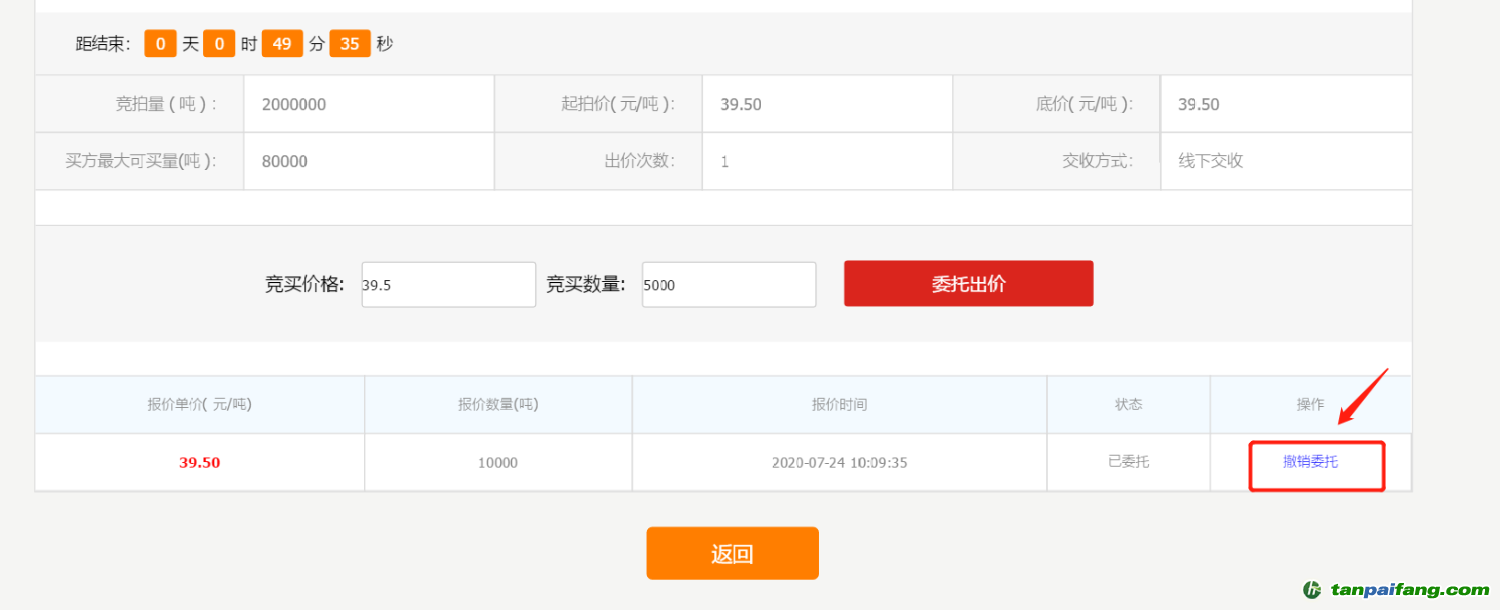1500x610 pixels.
Task: Focus the 竞买价格 input field
Action: [448, 285]
